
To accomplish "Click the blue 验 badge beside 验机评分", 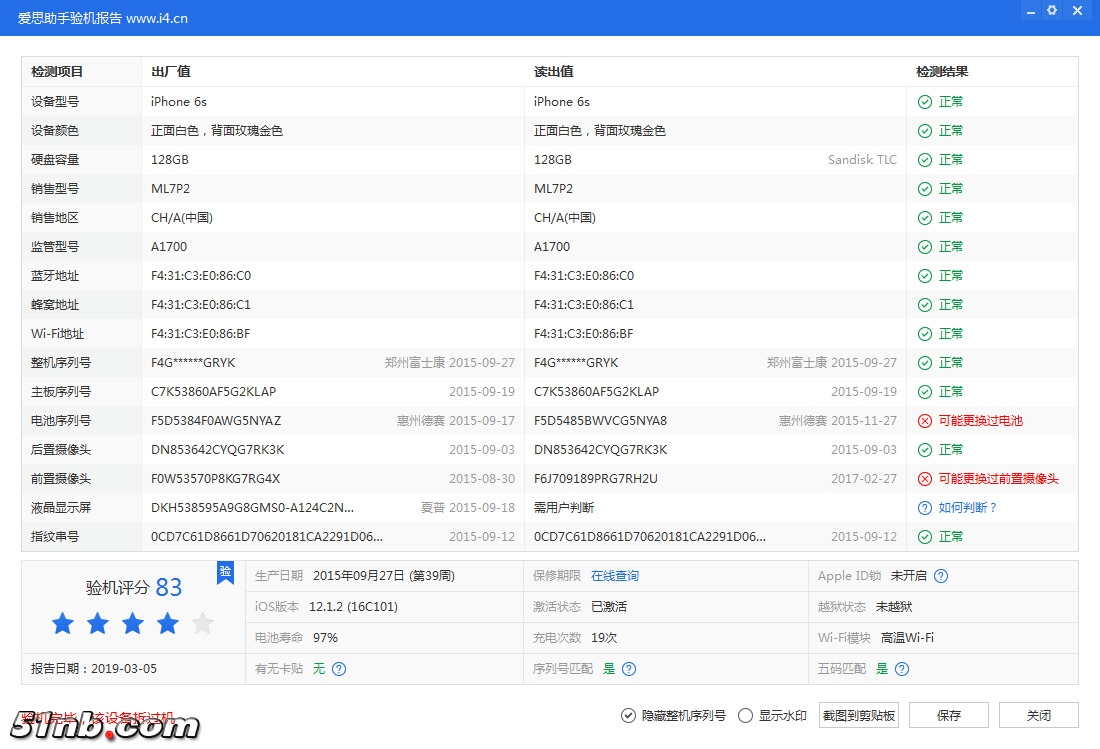I will pyautogui.click(x=225, y=572).
